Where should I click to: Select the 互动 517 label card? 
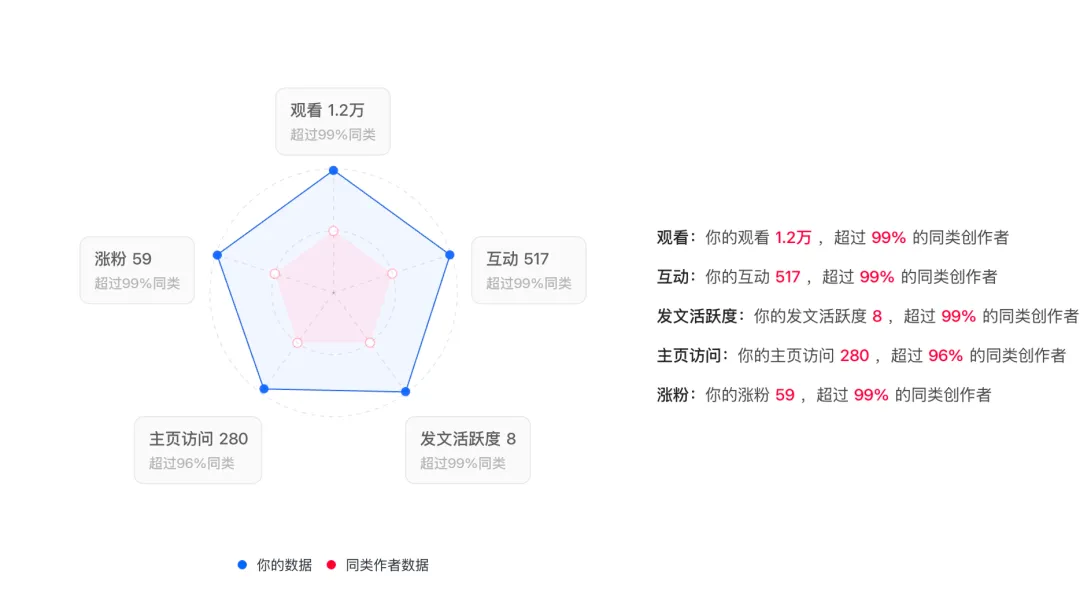(528, 270)
